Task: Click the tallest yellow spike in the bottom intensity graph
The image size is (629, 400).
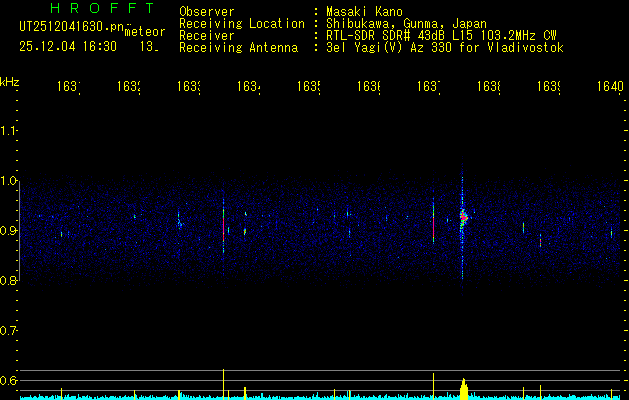Action: 223,384
